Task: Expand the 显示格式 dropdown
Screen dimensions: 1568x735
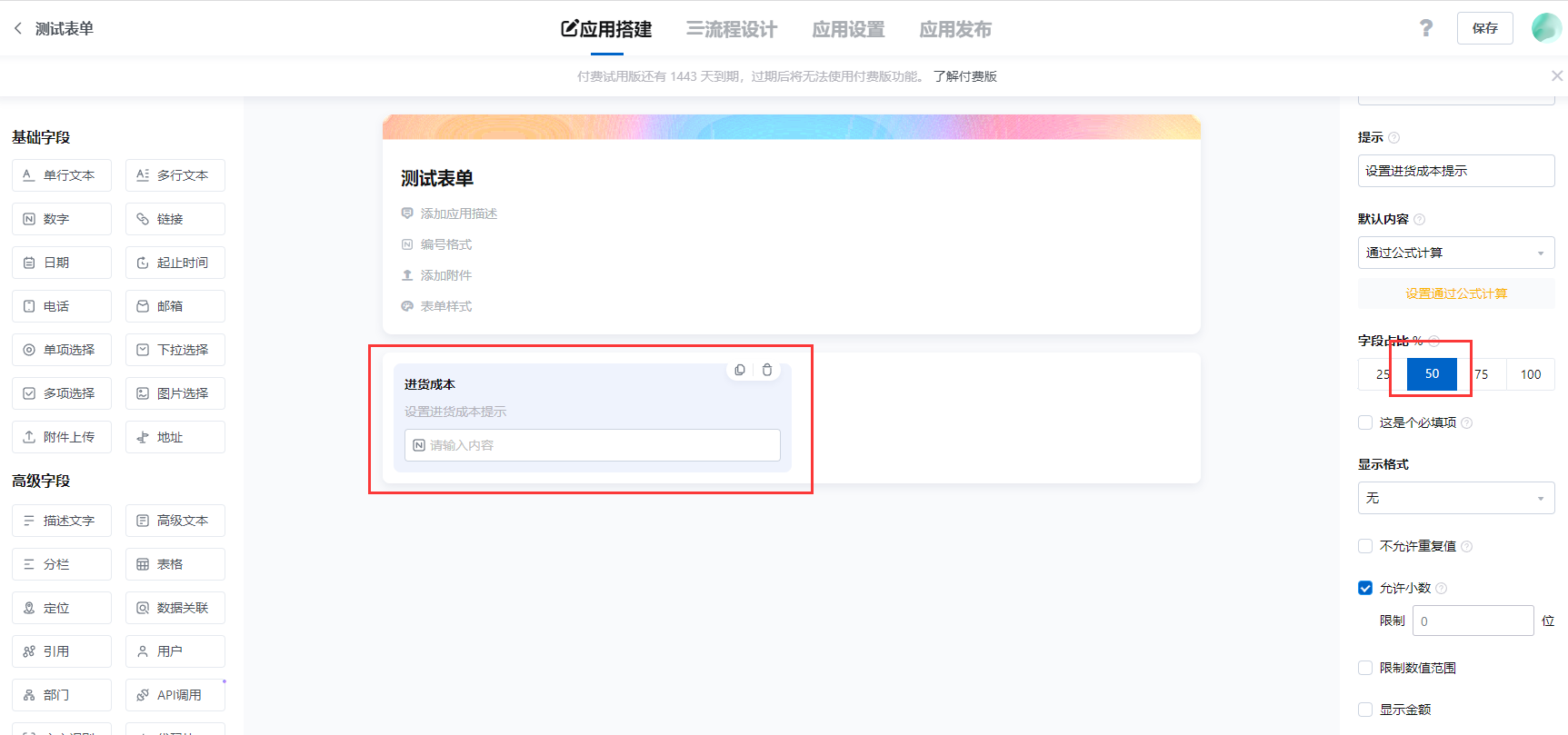Action: tap(1455, 498)
